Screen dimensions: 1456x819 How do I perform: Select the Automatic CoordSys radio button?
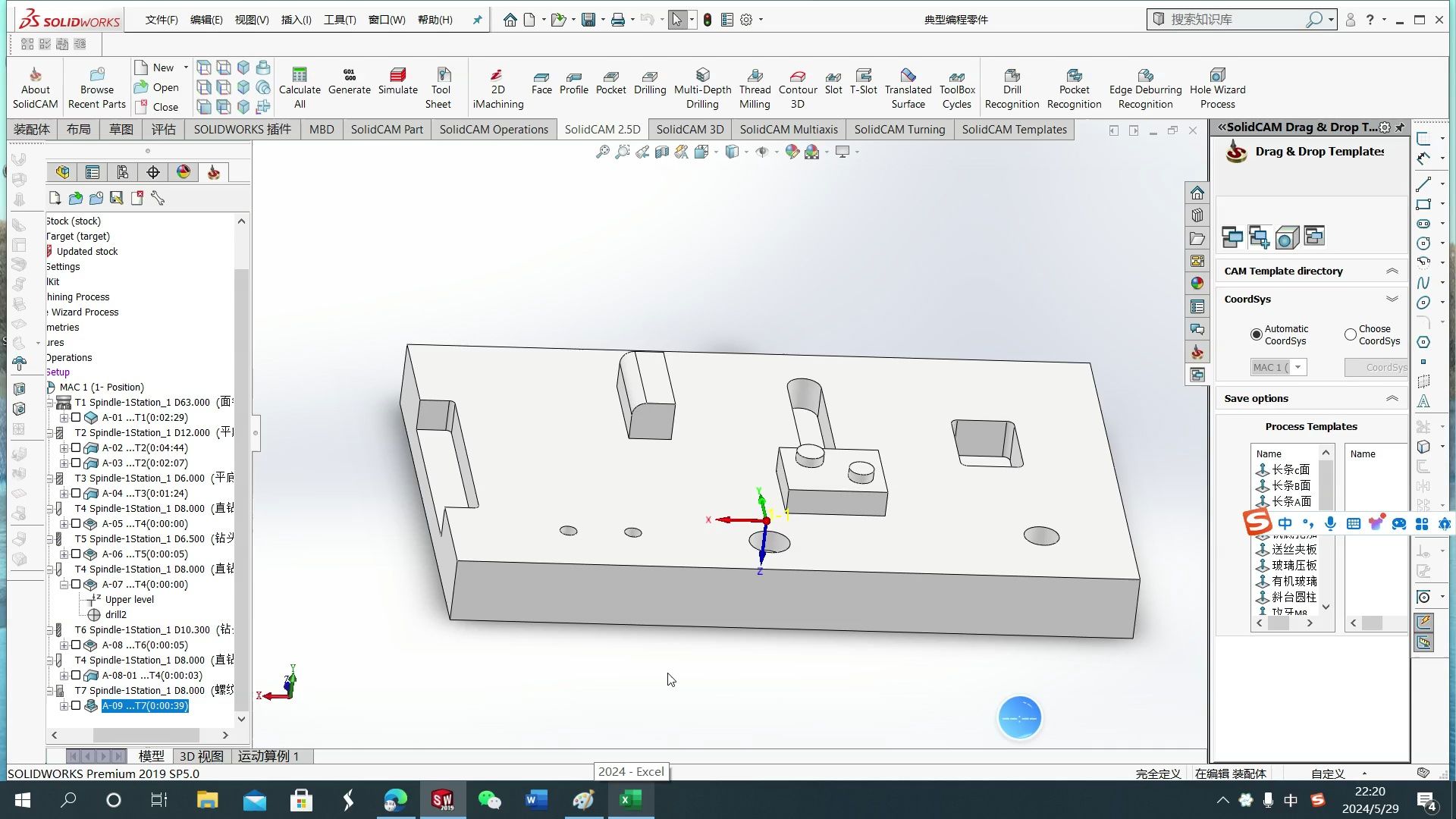(1257, 334)
